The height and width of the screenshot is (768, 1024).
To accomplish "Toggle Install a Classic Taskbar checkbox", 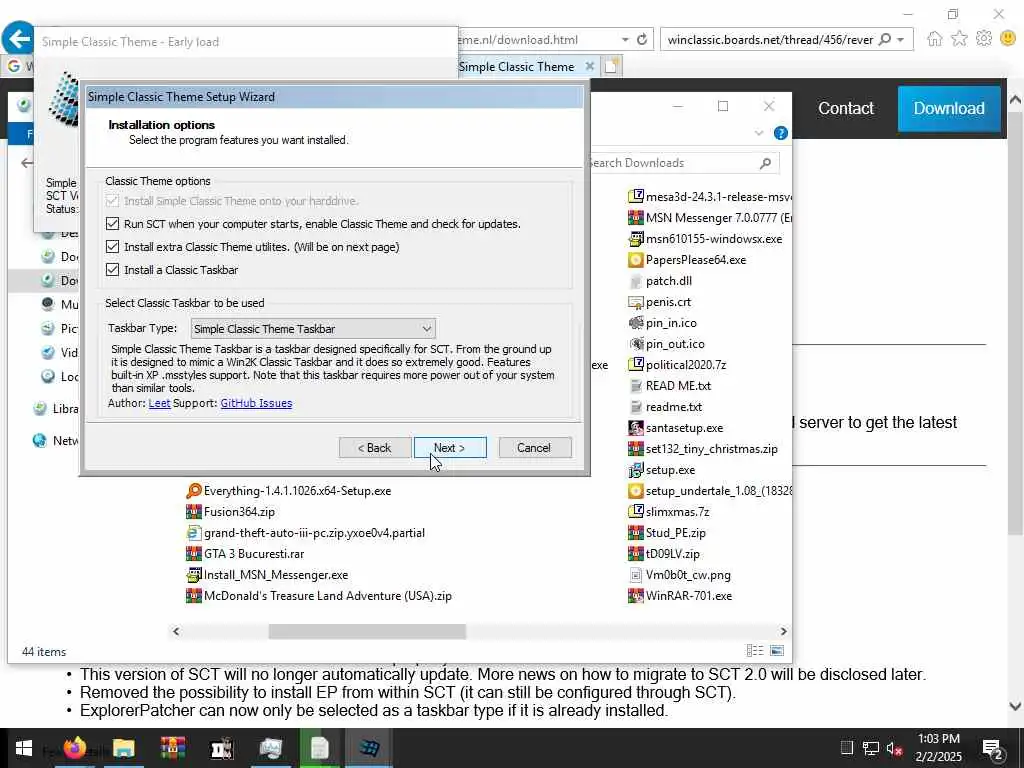I will coord(112,270).
